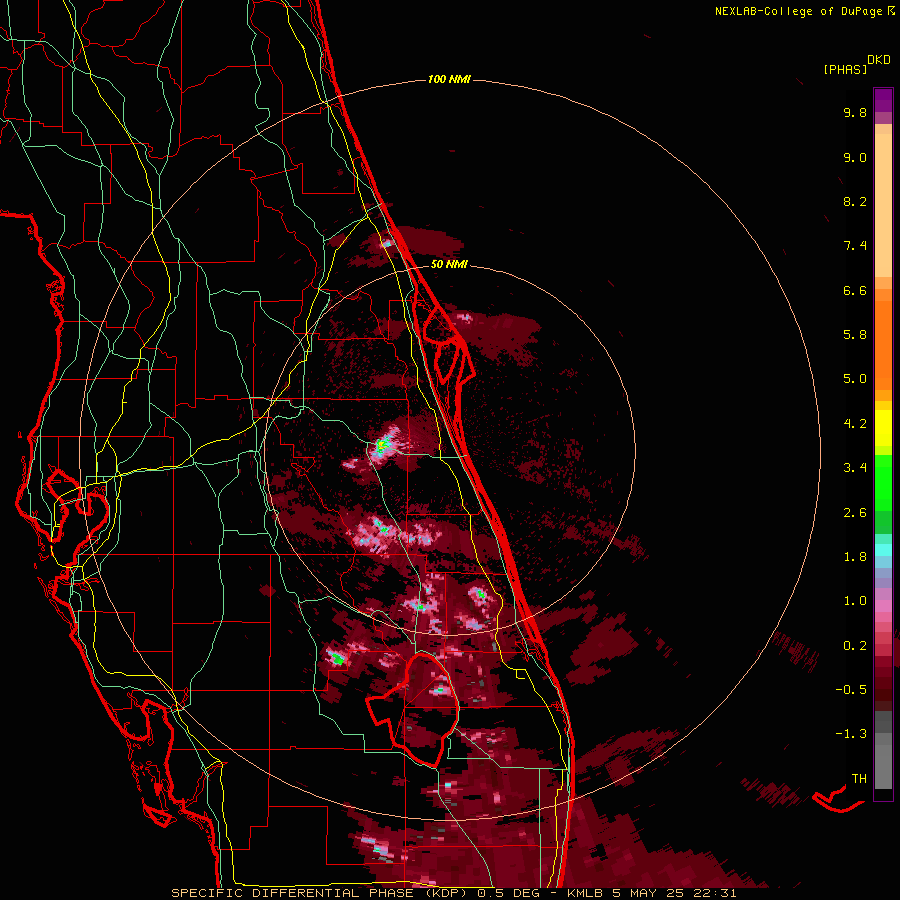Image resolution: width=900 pixels, height=900 pixels.
Task: Click the 8.2 scale label
Action: [x=855, y=201]
